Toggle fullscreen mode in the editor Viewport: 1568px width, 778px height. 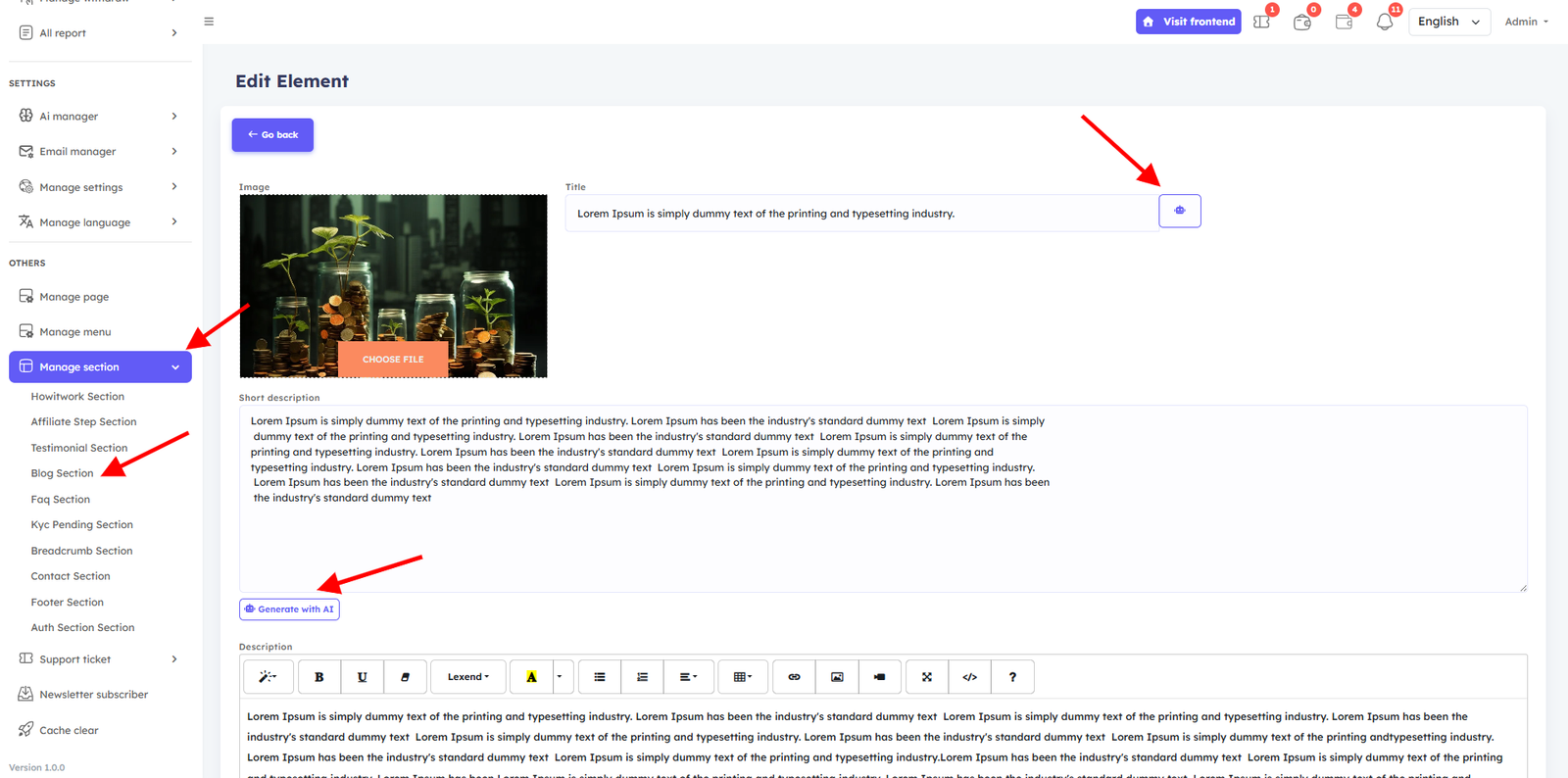tap(926, 677)
